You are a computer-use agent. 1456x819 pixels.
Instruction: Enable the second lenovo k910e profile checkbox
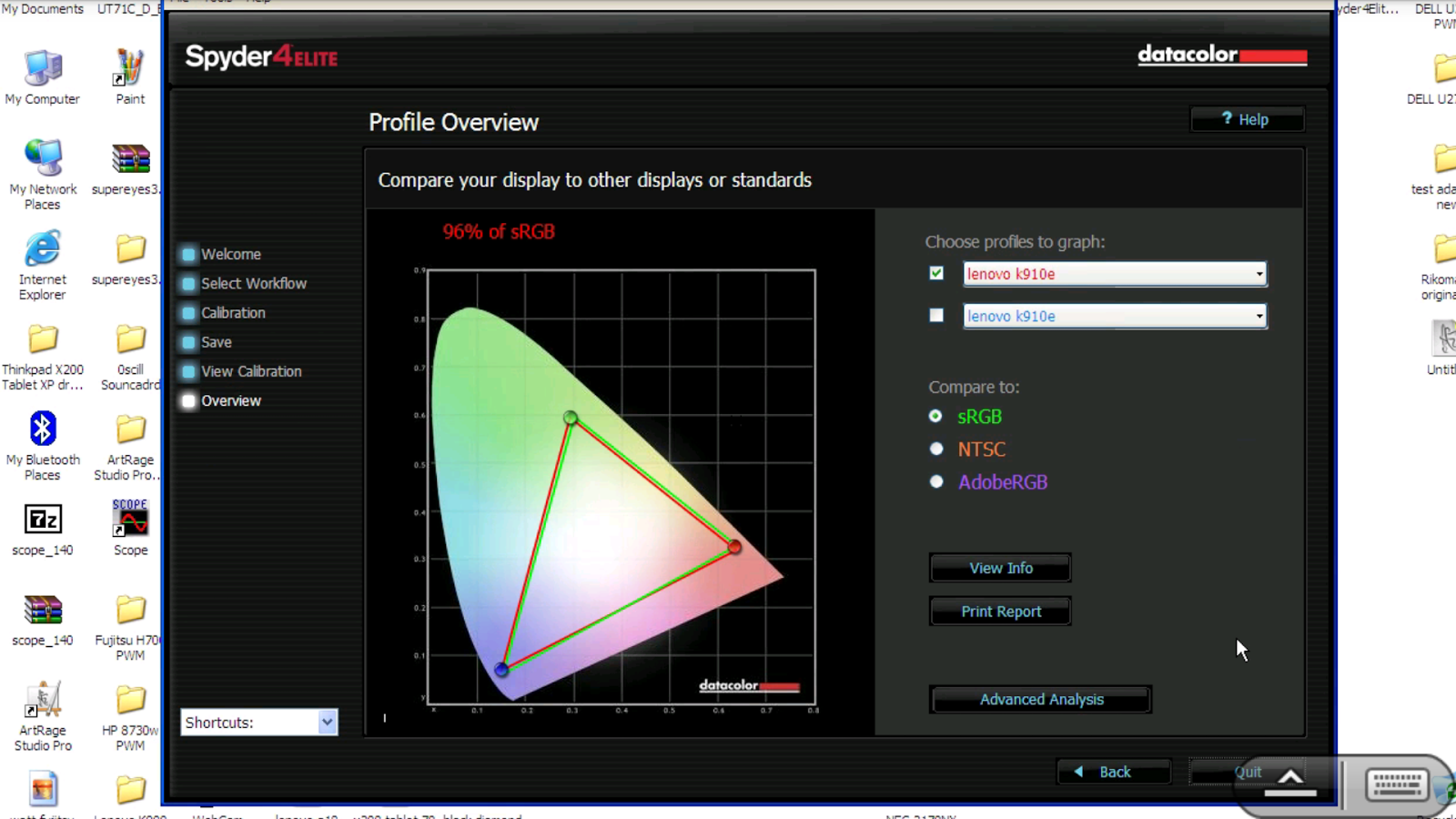coord(936,315)
